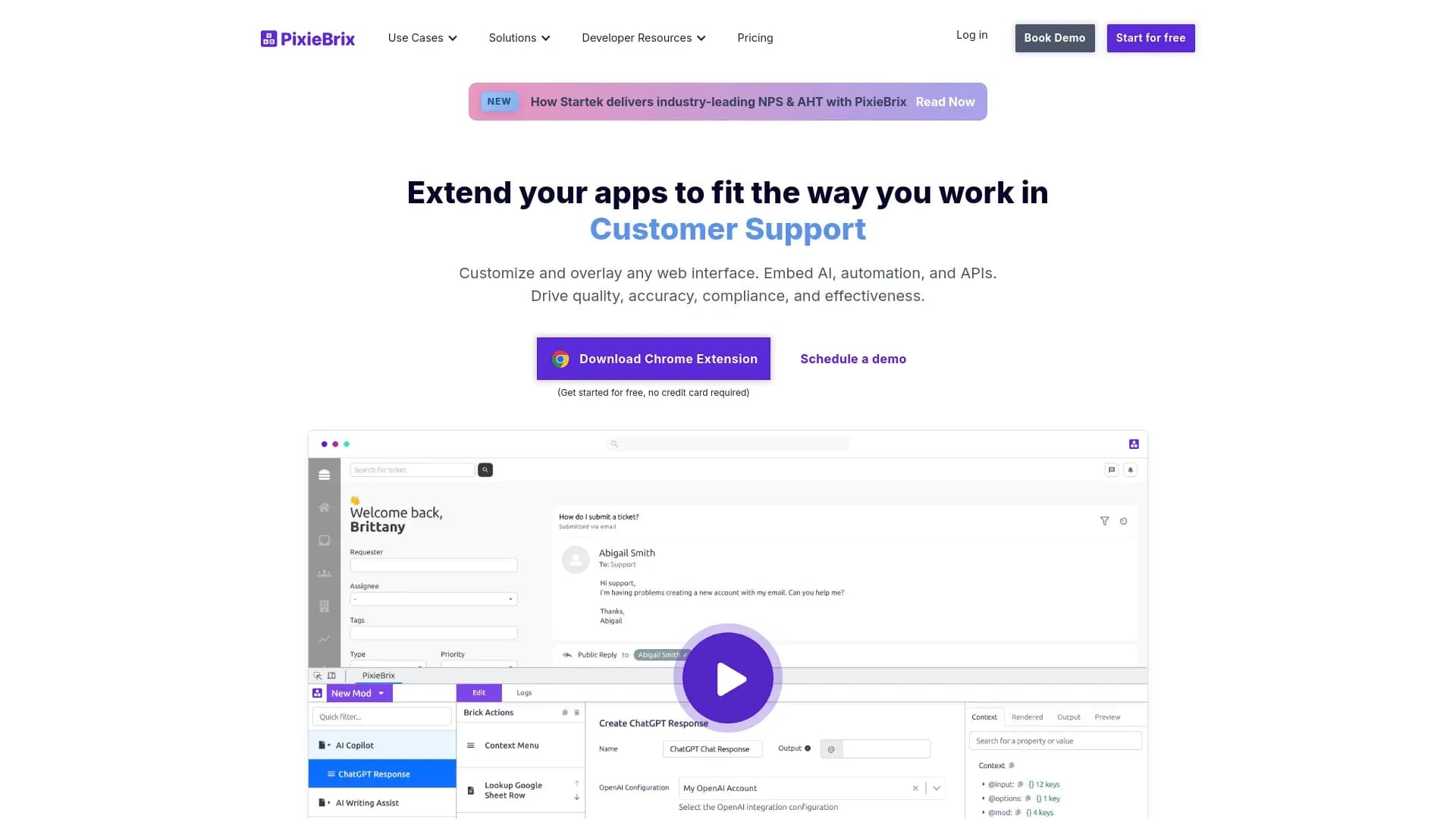Image resolution: width=1456 pixels, height=819 pixels.
Task: Click the Search for ticket field
Action: [413, 470]
